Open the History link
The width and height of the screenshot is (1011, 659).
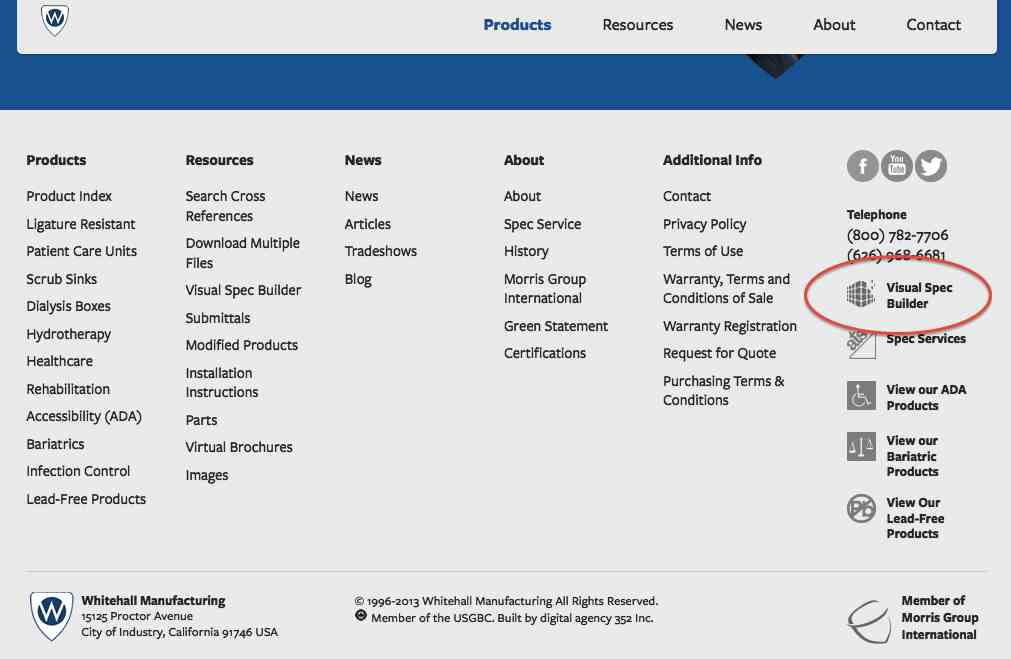pyautogui.click(x=526, y=251)
